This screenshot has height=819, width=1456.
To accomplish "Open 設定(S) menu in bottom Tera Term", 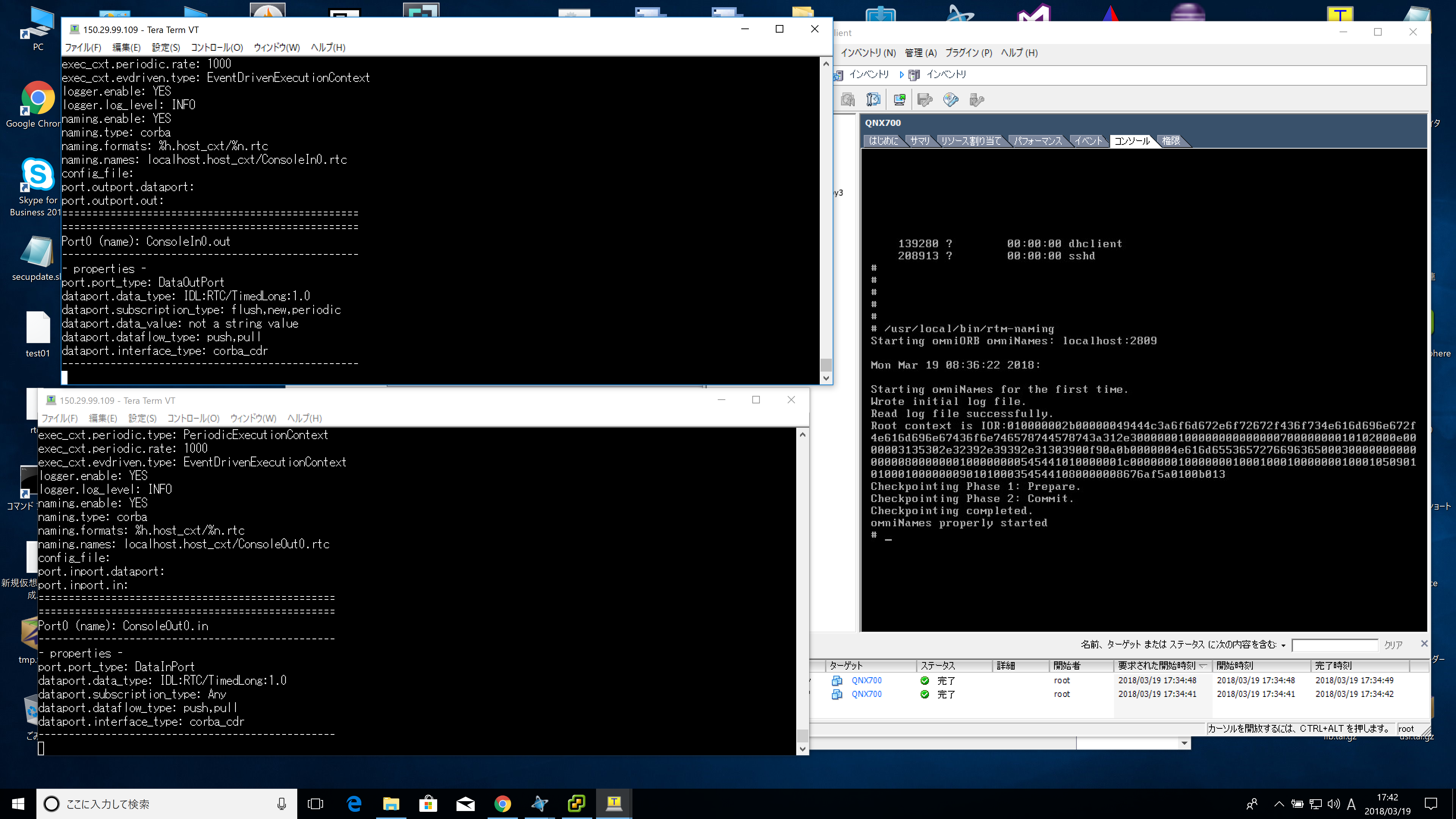I will 143,418.
